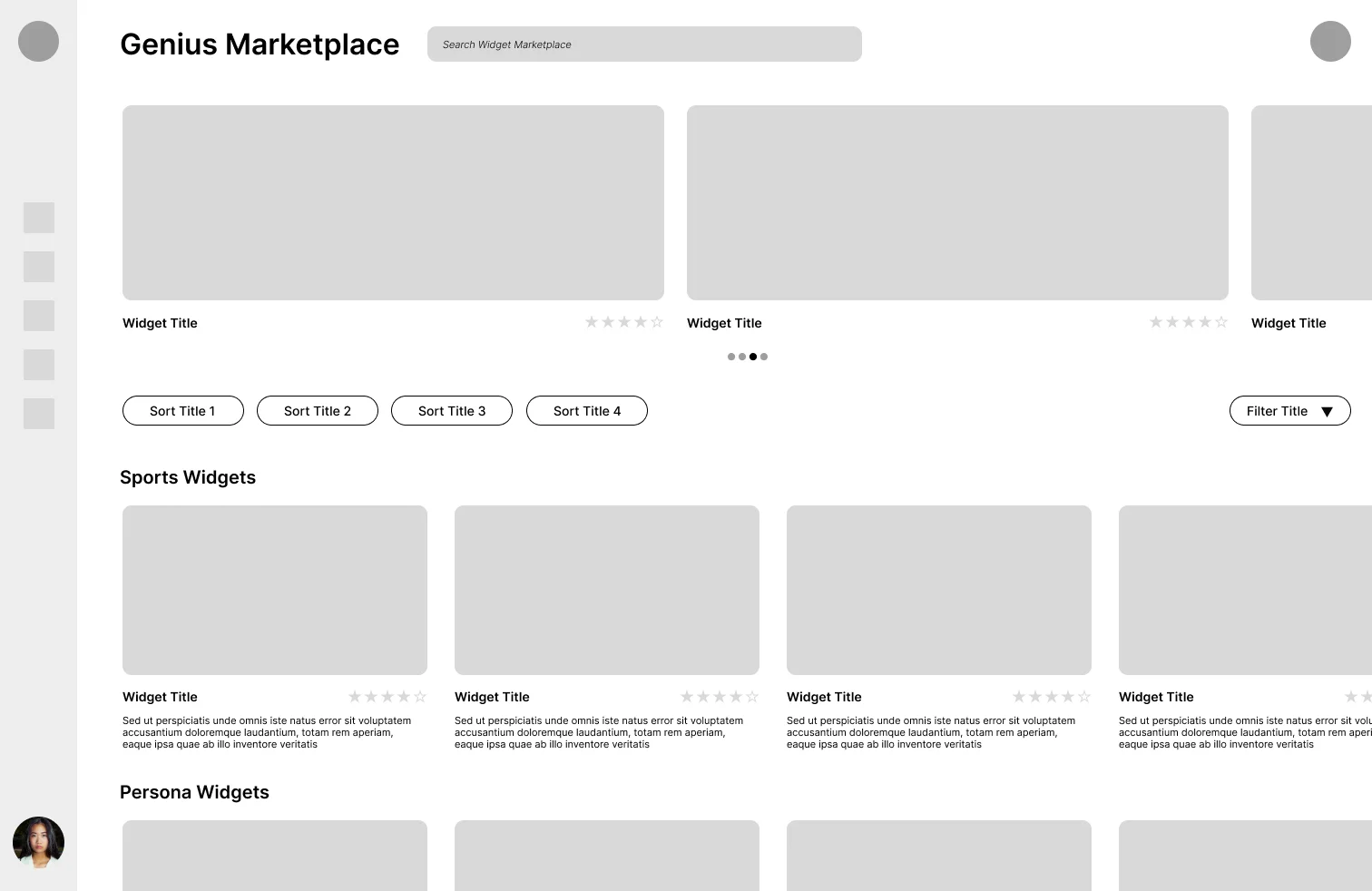Open the Filter Title dropdown
1372x891 pixels.
1290,411
